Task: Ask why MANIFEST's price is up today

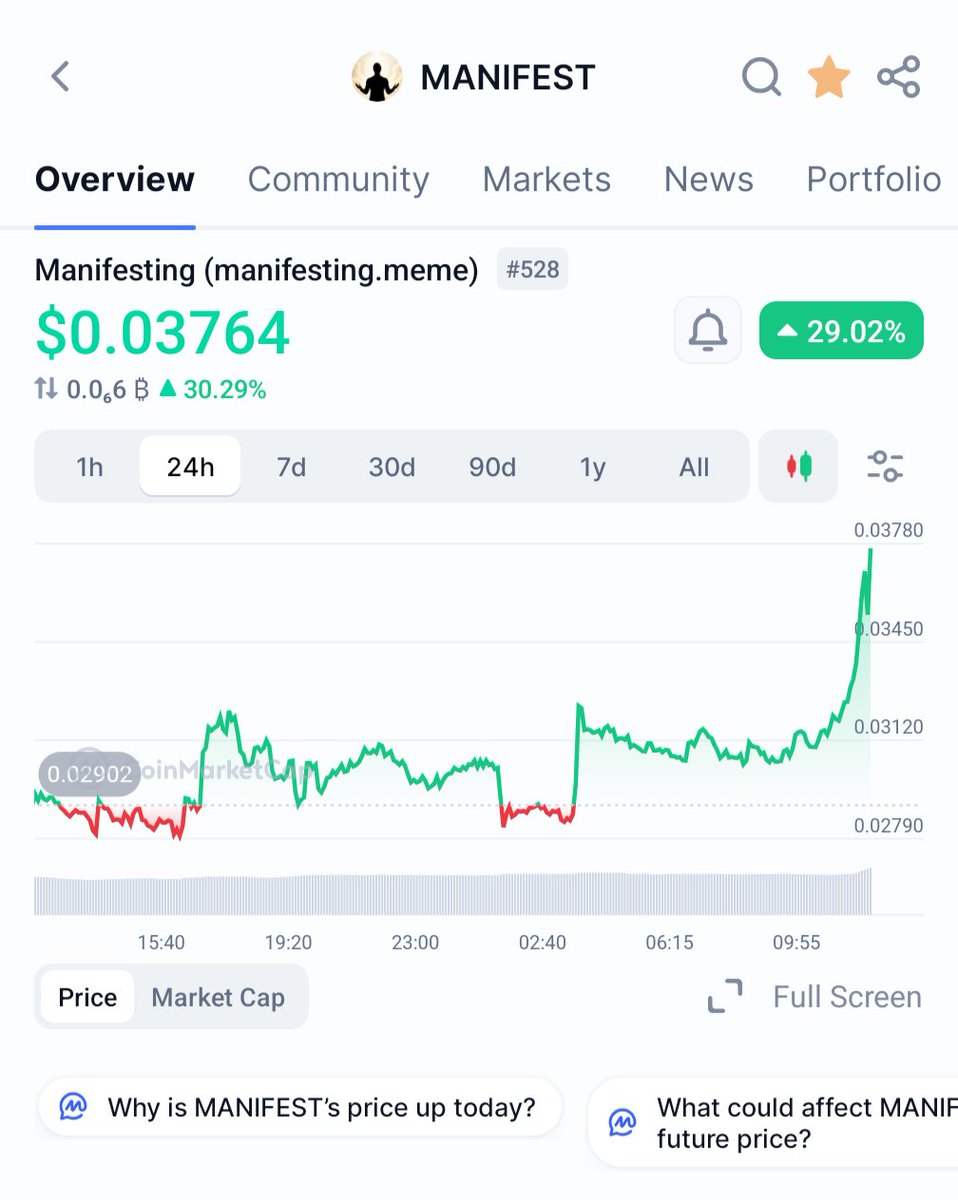Action: pos(300,1107)
